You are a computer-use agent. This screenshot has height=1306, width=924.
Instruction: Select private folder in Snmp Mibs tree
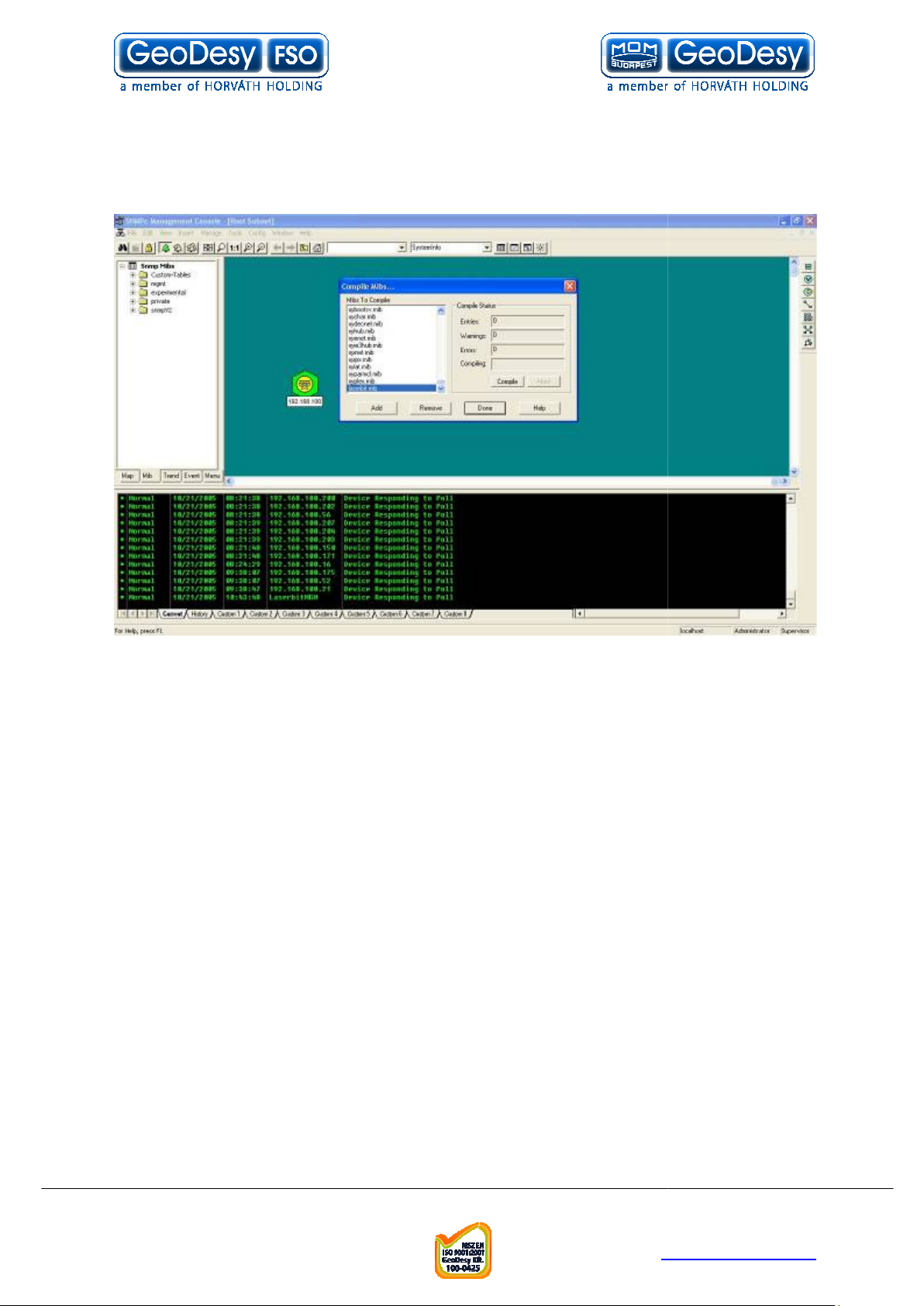coord(160,302)
